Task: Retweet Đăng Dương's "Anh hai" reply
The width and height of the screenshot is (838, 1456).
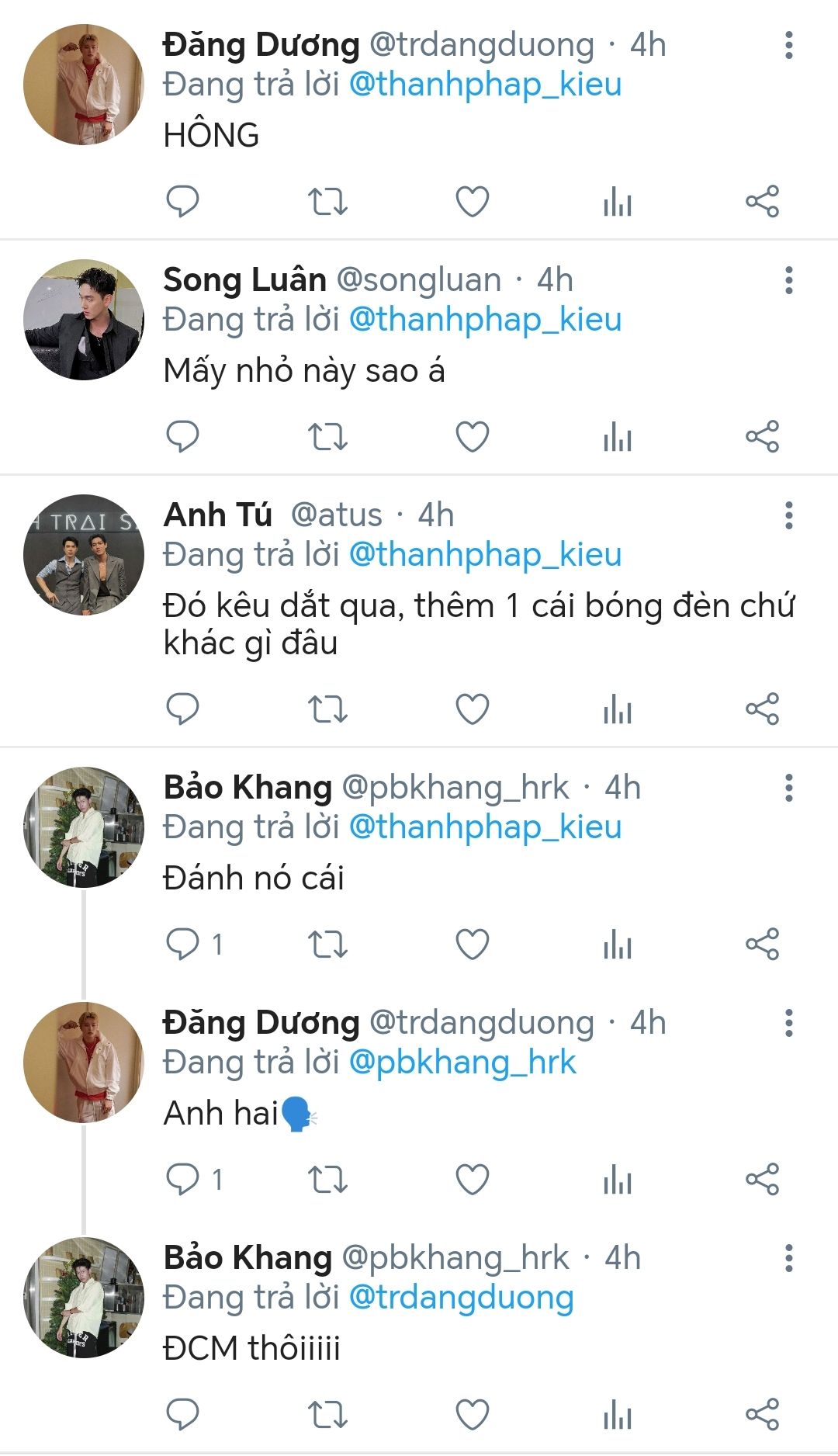Action: click(x=327, y=1180)
